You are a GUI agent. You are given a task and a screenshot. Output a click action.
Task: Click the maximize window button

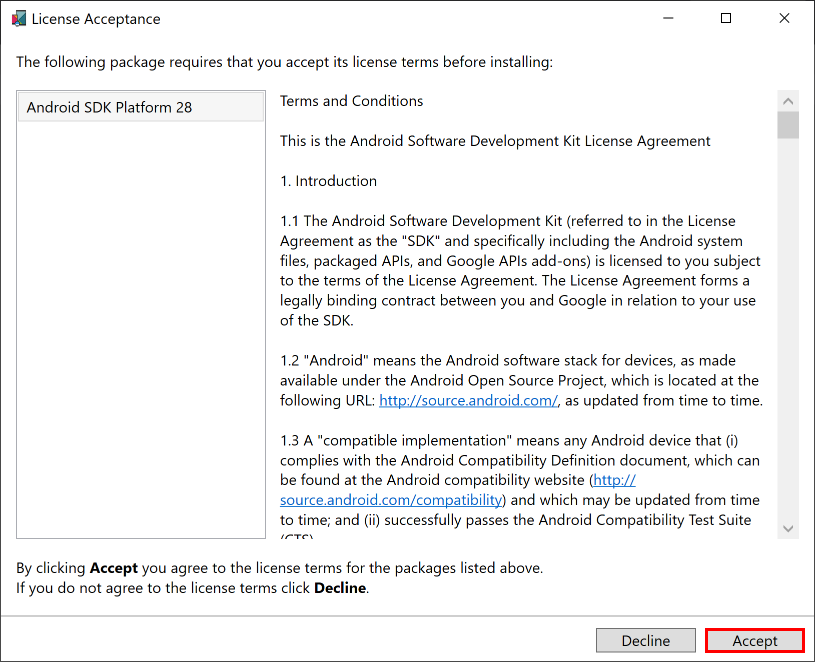click(x=725, y=18)
